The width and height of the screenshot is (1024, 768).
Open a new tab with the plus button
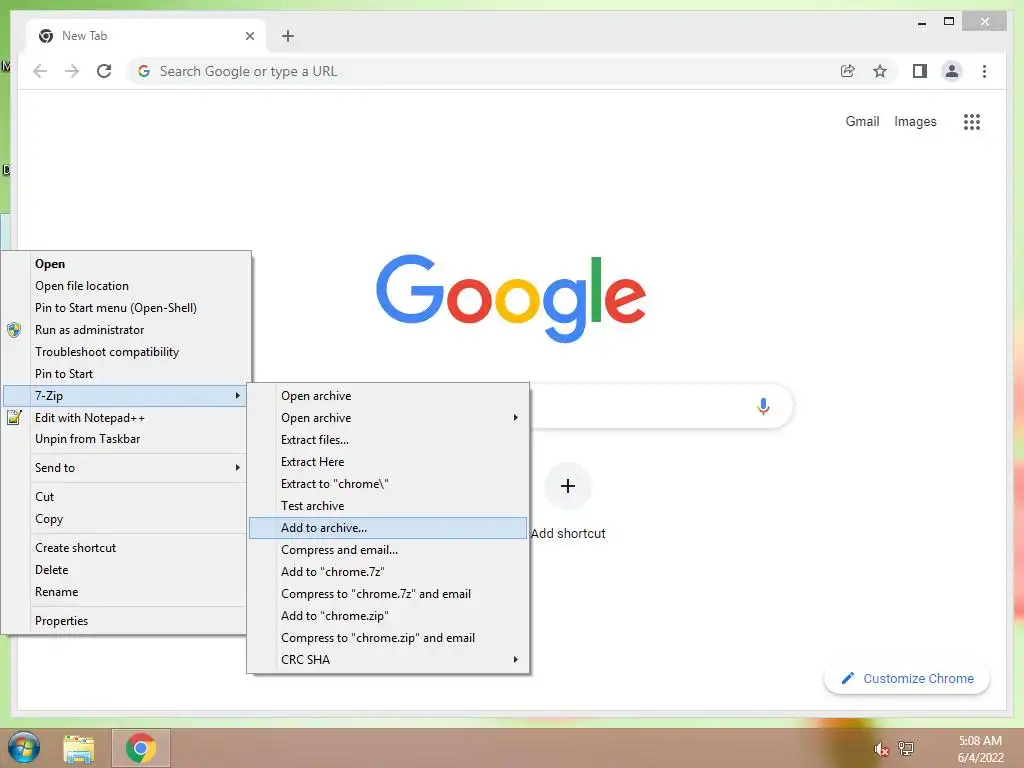click(x=288, y=36)
